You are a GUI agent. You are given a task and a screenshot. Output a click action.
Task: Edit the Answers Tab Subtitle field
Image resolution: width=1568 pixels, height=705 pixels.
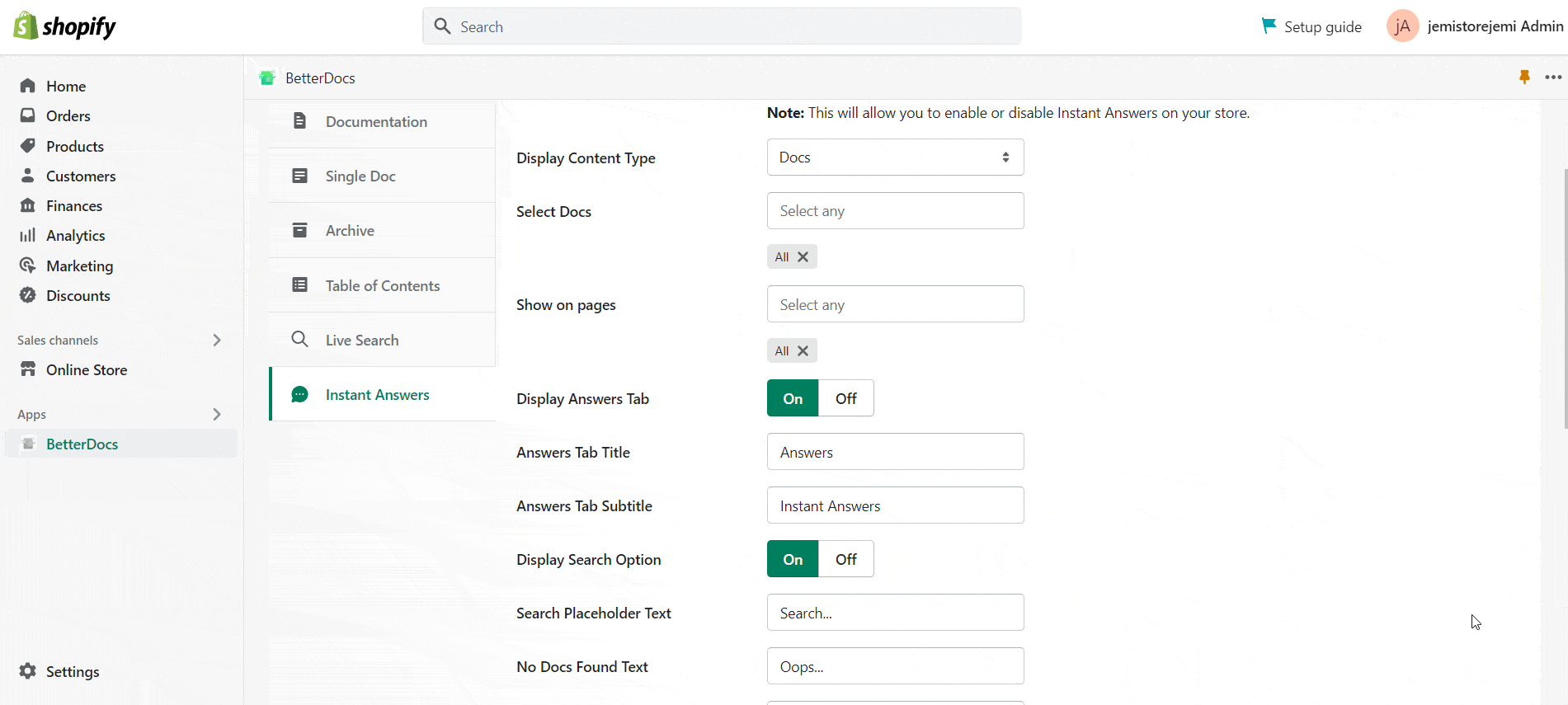pyautogui.click(x=896, y=505)
